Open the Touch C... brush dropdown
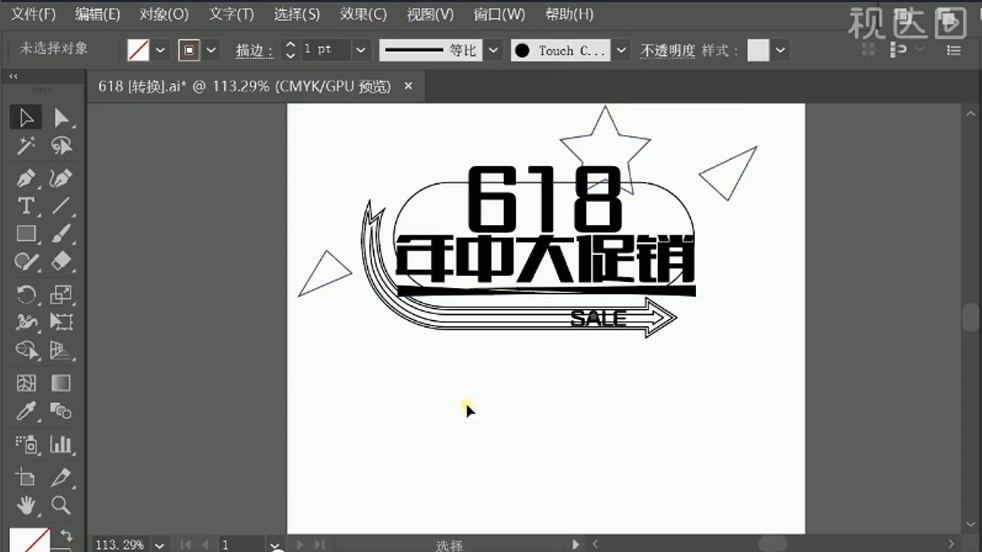Viewport: 982px width, 552px height. [x=621, y=50]
